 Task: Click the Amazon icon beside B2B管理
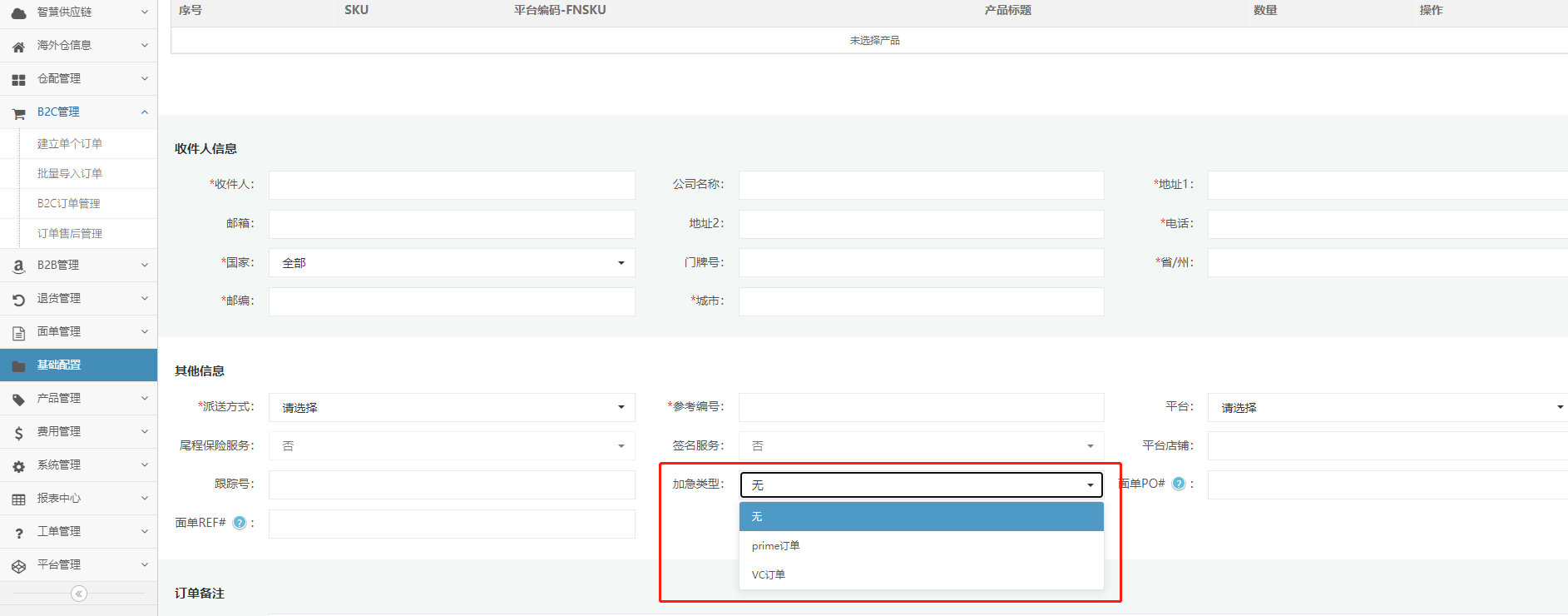(18, 266)
